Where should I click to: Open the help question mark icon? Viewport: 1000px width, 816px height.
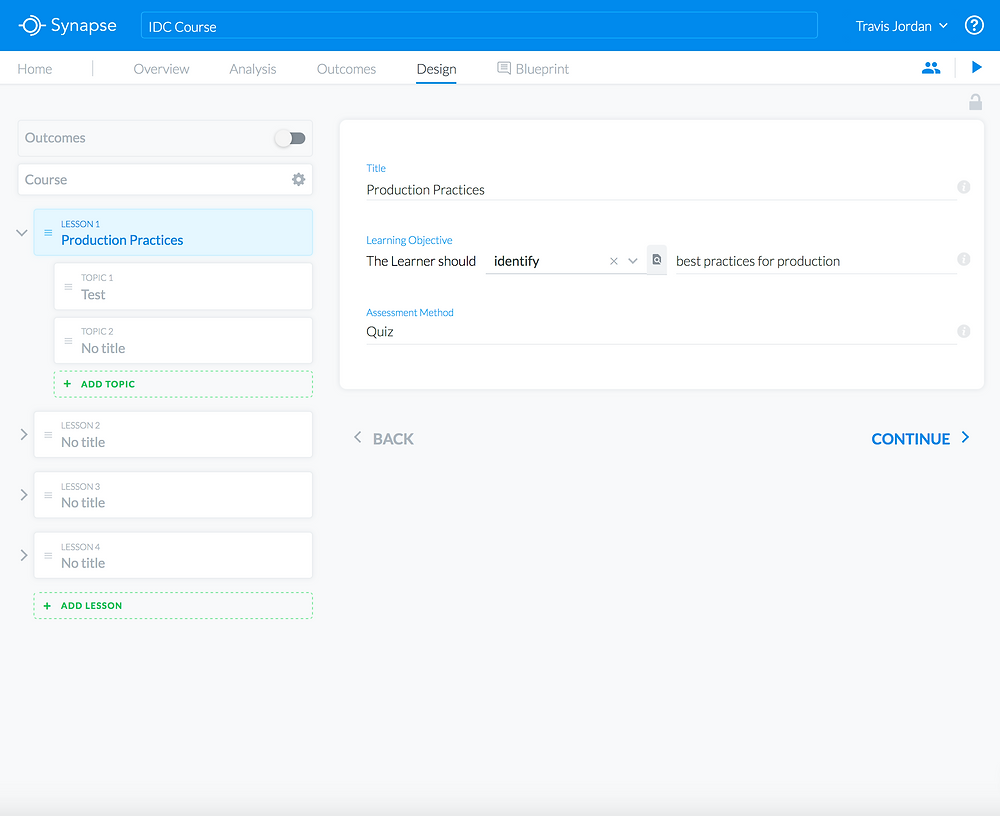coord(974,26)
